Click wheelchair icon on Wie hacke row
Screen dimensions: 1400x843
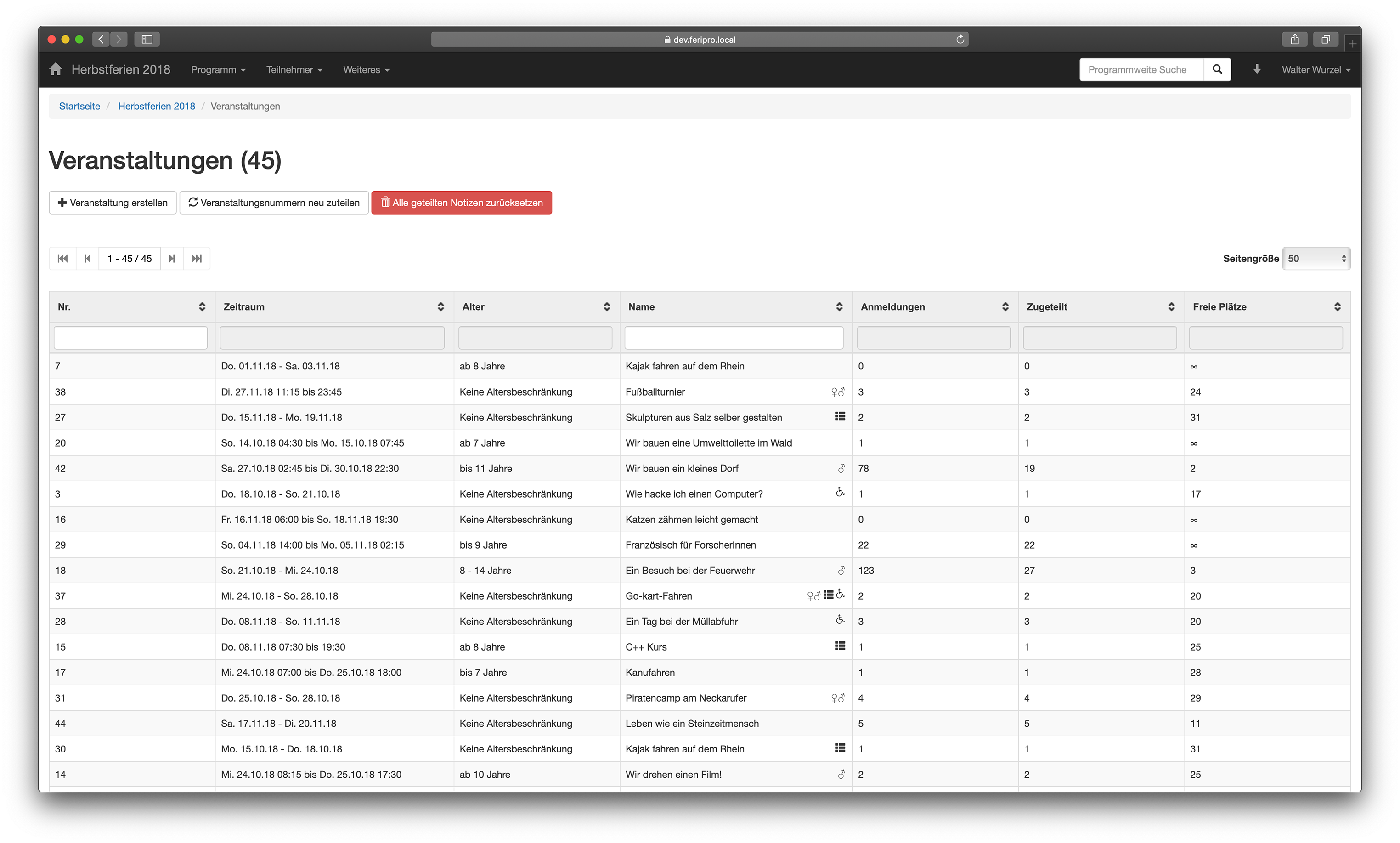840,492
